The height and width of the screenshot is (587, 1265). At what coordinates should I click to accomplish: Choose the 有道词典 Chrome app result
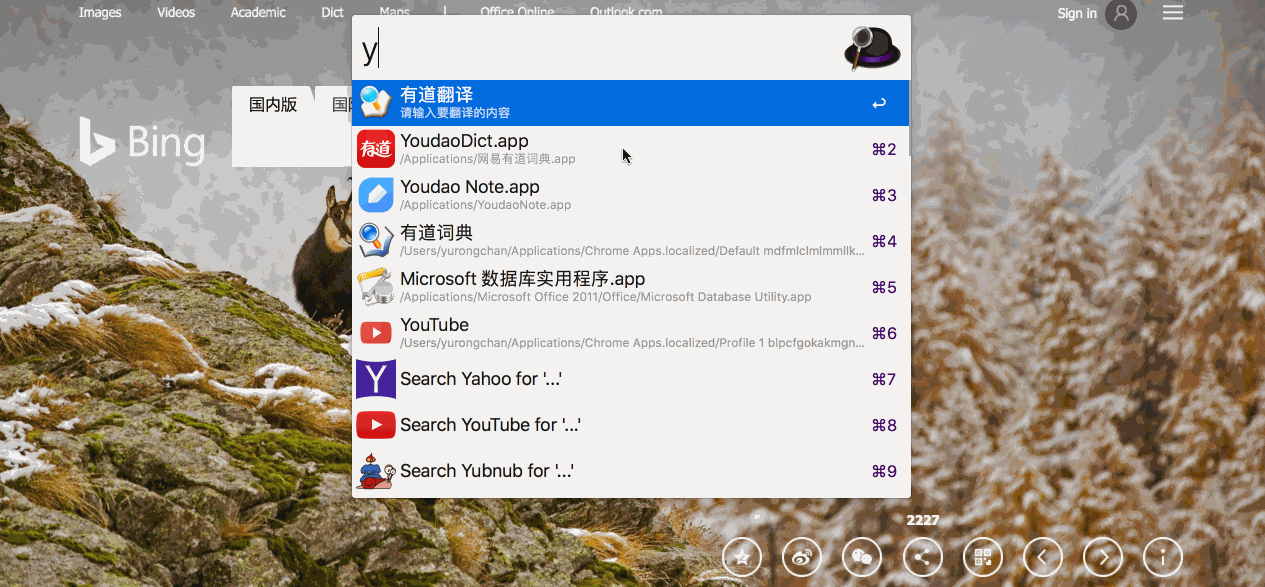[631, 241]
